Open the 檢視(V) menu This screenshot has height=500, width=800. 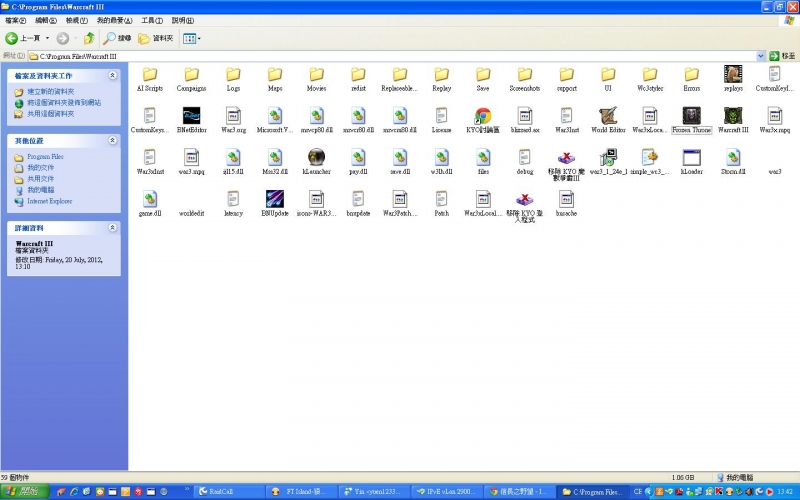coord(76,20)
